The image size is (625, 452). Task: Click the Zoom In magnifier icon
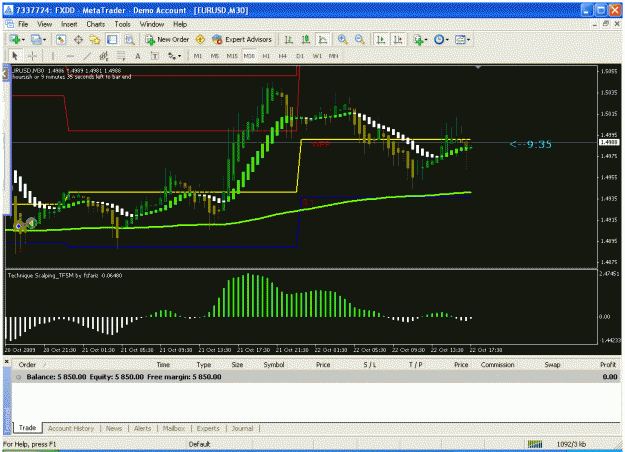point(342,39)
